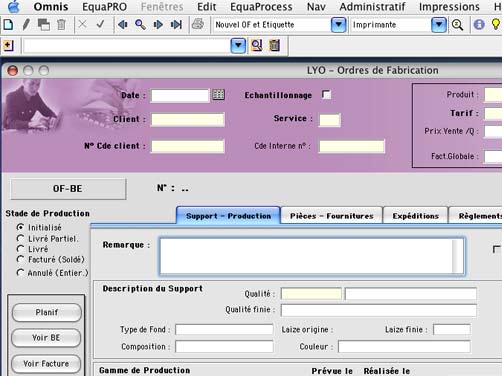Image resolution: width=502 pixels, height=376 pixels.
Task: Close the Ordres de Fabrication window
Action: 13,70
